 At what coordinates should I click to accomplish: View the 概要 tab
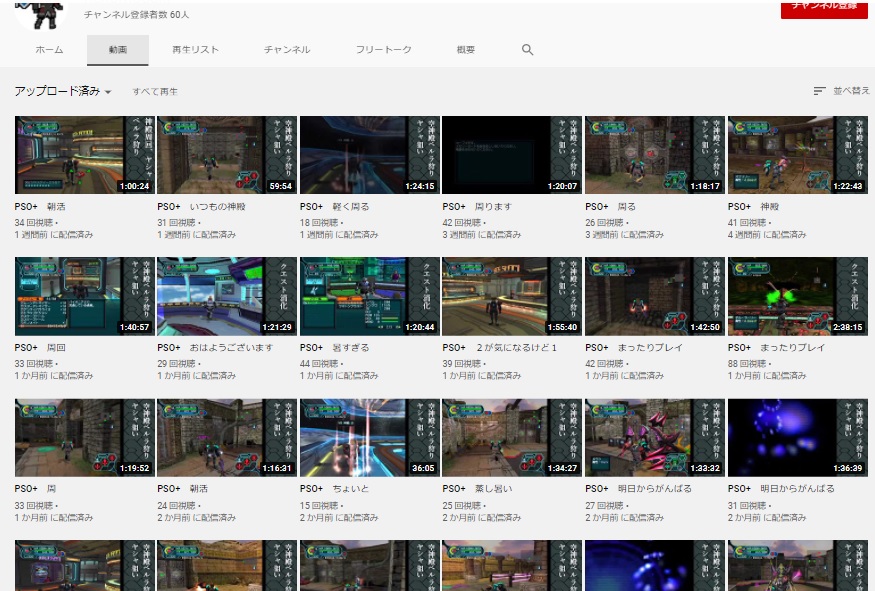(466, 50)
